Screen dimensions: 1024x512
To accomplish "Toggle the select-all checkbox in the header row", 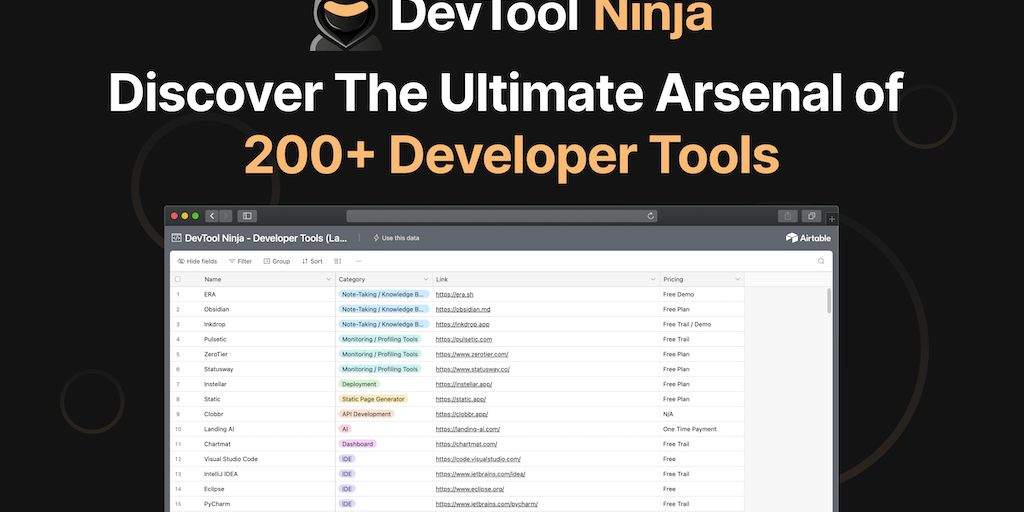I will click(178, 279).
